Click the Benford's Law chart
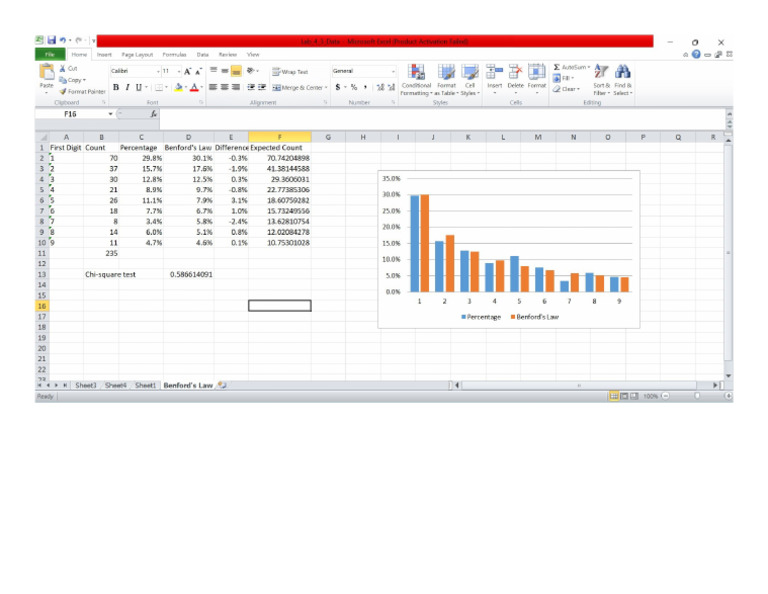Image resolution: width=768 pixels, height=594 pixels. pyautogui.click(x=508, y=249)
